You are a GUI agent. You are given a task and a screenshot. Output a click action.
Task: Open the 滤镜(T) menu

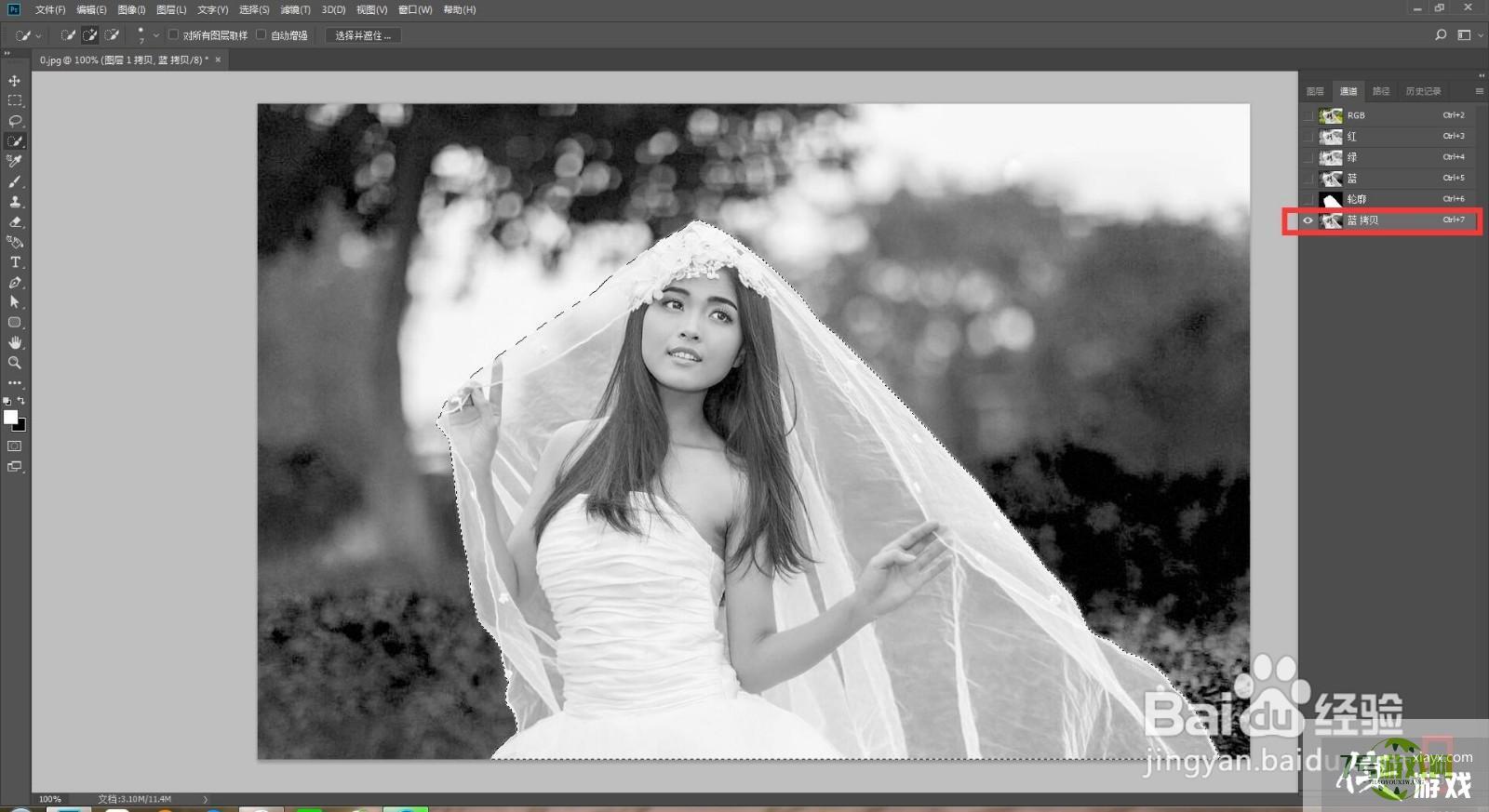click(295, 9)
